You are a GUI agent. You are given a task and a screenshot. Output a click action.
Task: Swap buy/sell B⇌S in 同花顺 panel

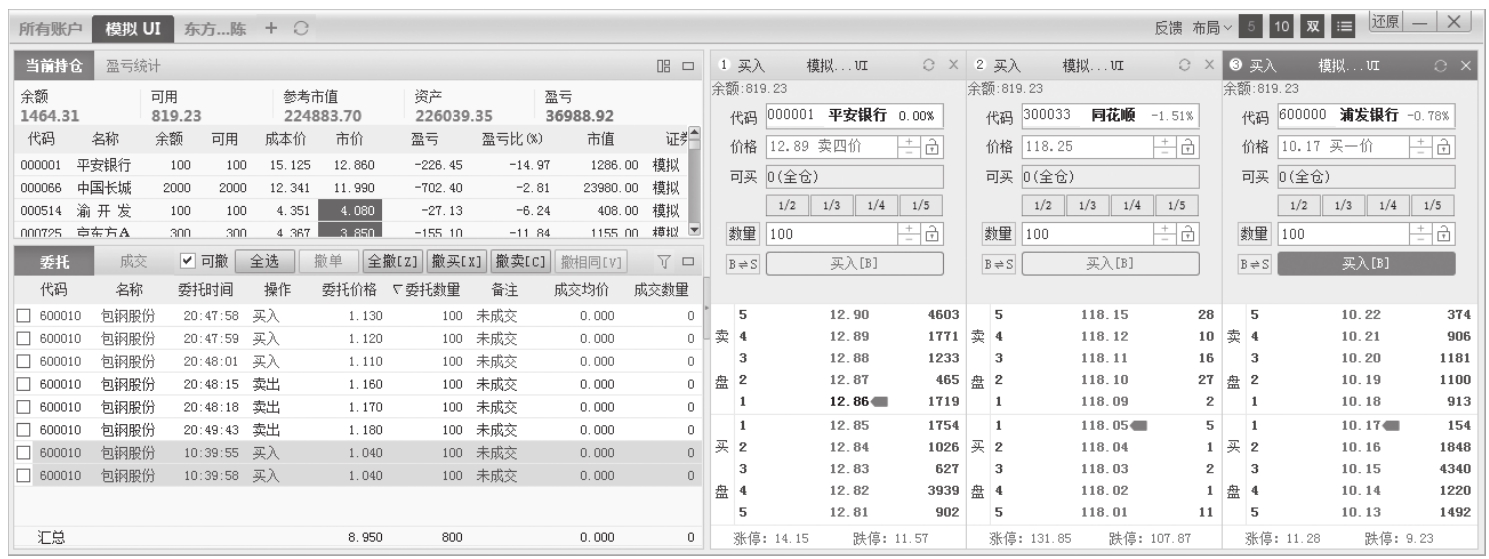click(998, 264)
